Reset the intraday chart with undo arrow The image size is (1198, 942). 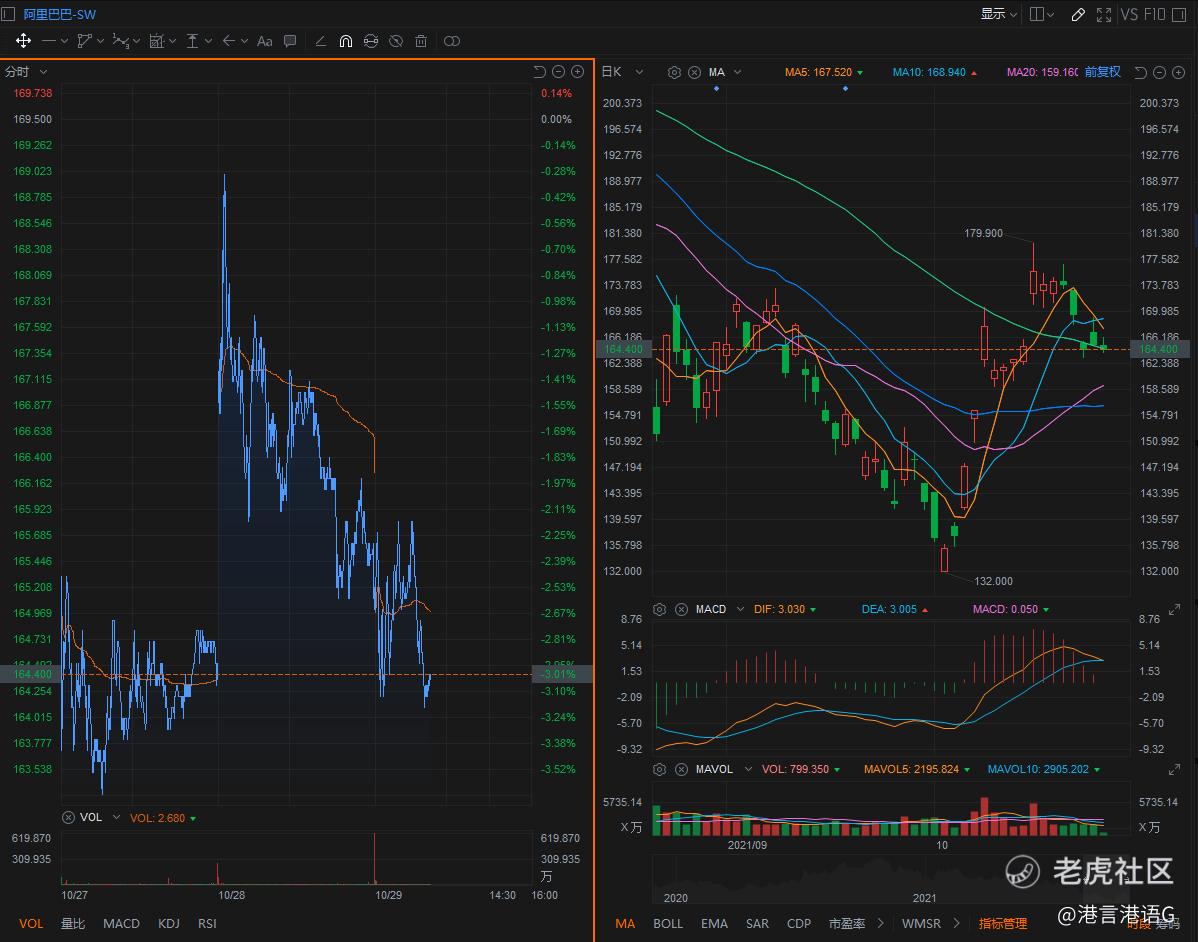[539, 72]
